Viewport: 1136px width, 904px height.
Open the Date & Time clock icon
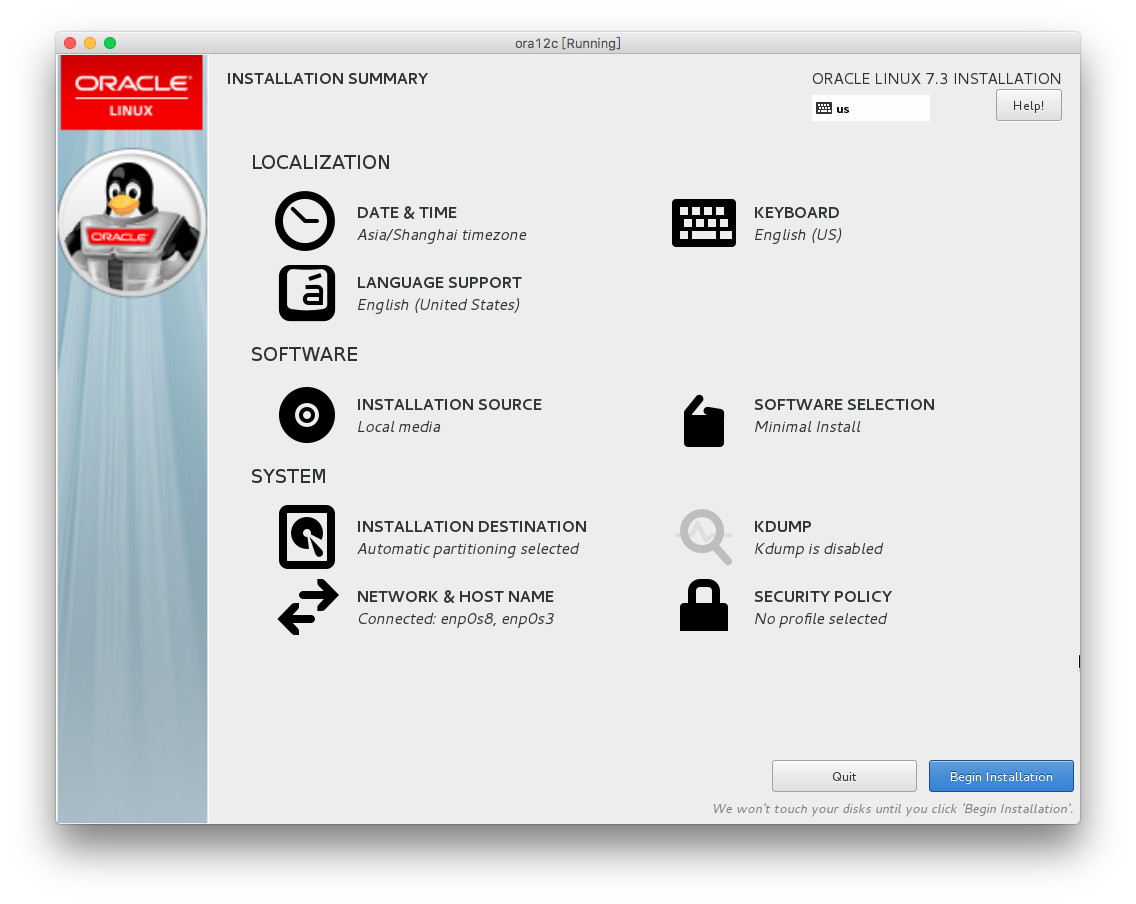coord(305,221)
